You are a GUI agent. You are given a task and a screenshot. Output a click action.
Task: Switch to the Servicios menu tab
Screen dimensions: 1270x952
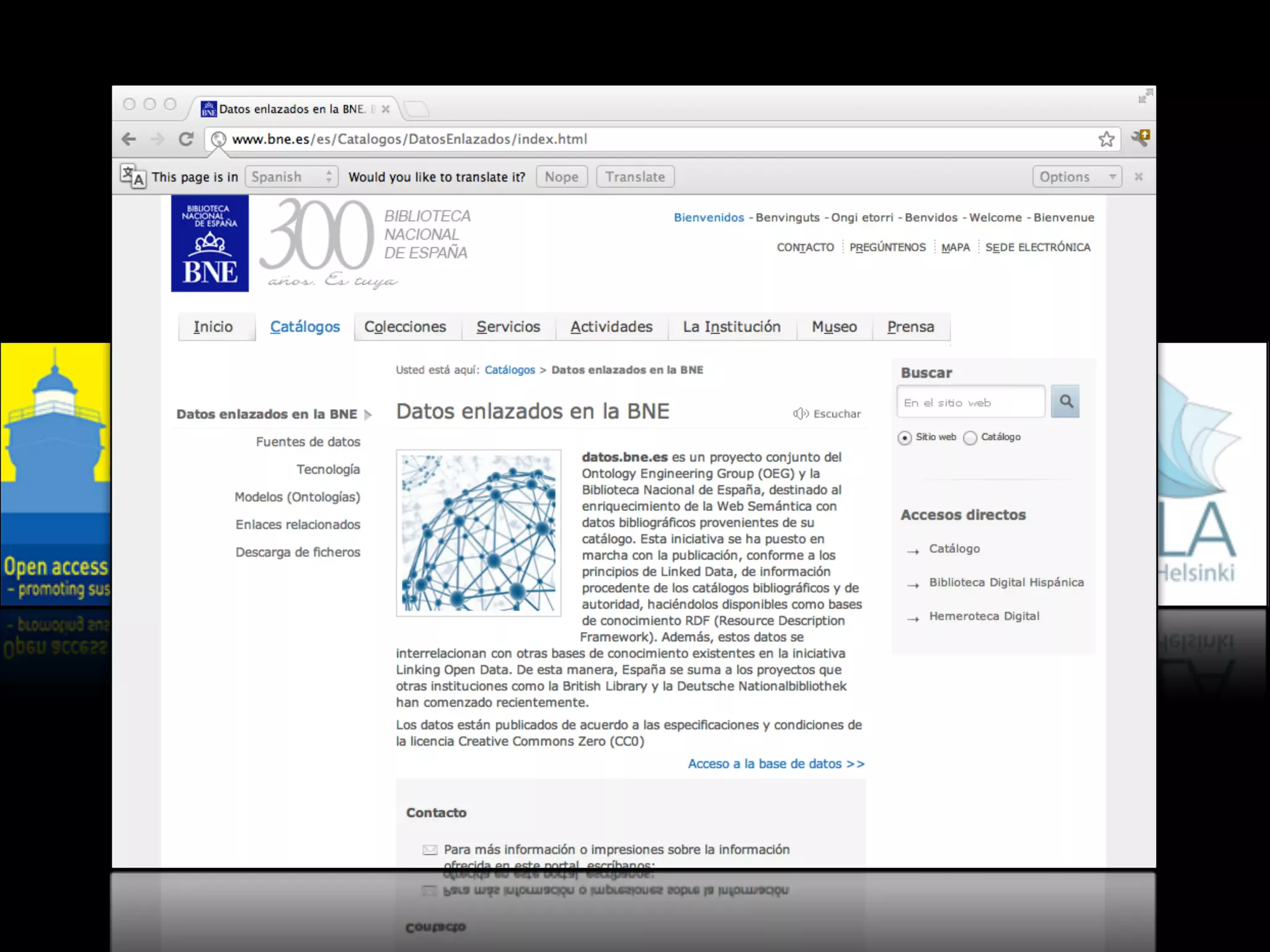pyautogui.click(x=508, y=327)
